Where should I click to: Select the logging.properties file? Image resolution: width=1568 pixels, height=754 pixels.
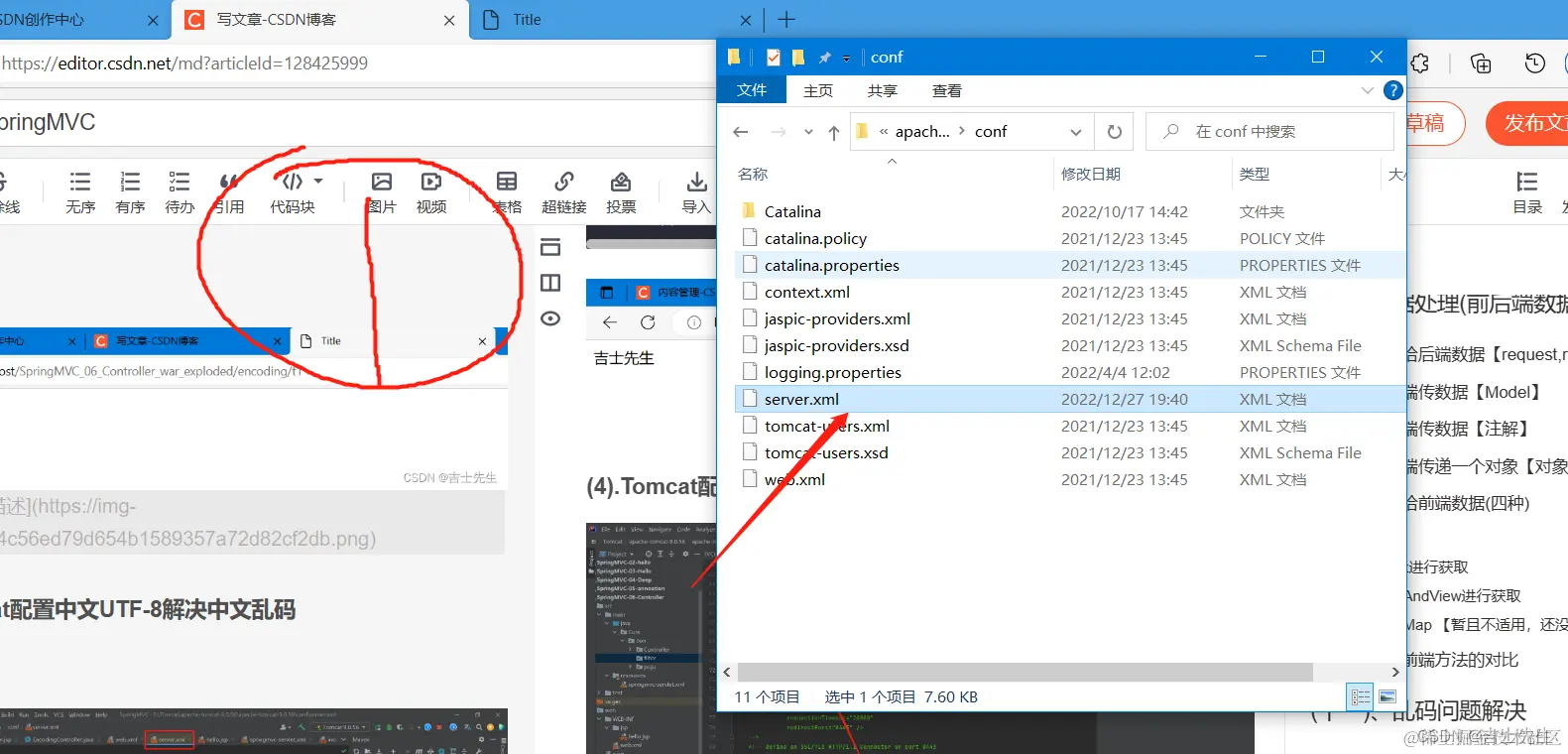click(833, 372)
